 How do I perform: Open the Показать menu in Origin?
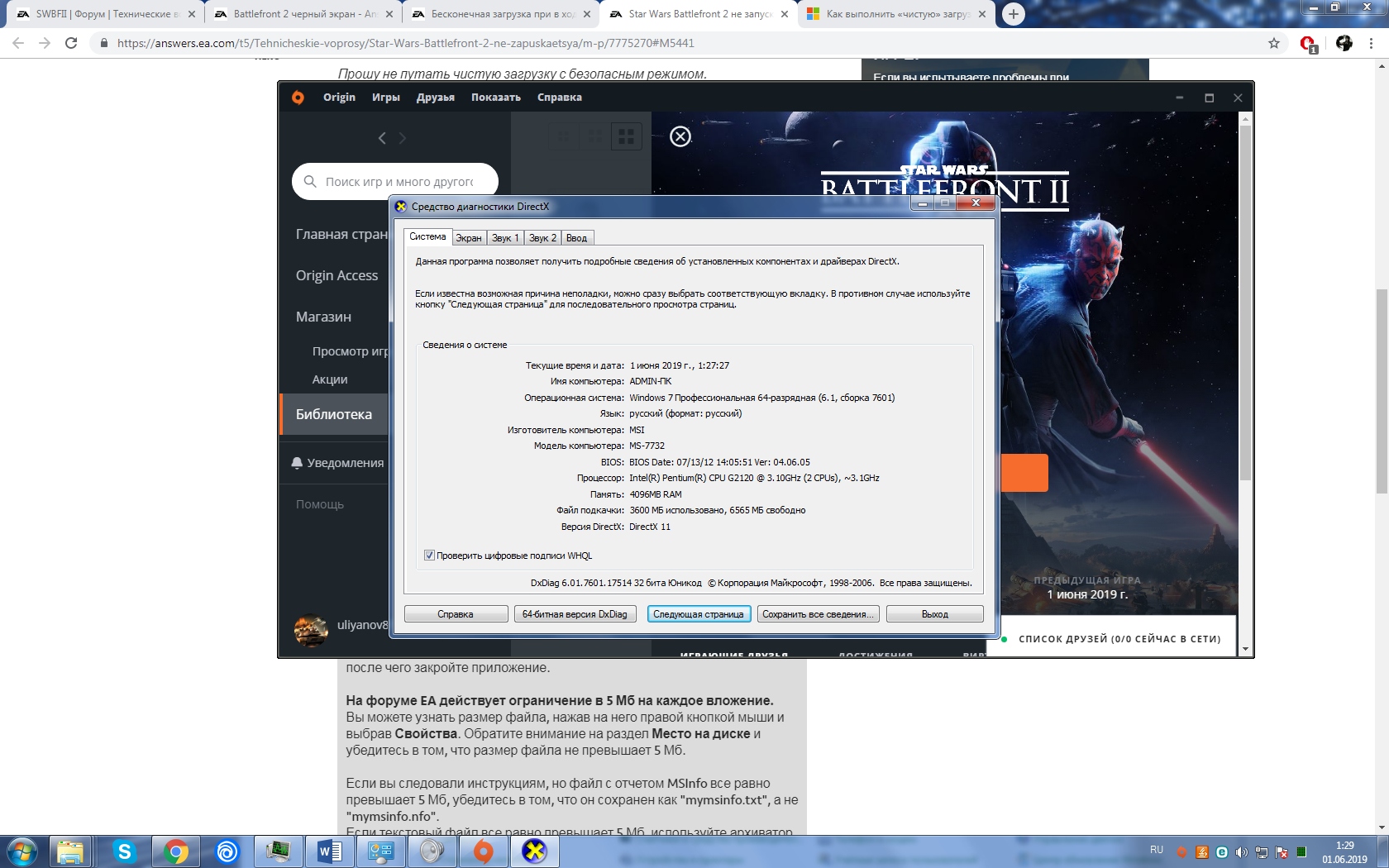pyautogui.click(x=496, y=98)
